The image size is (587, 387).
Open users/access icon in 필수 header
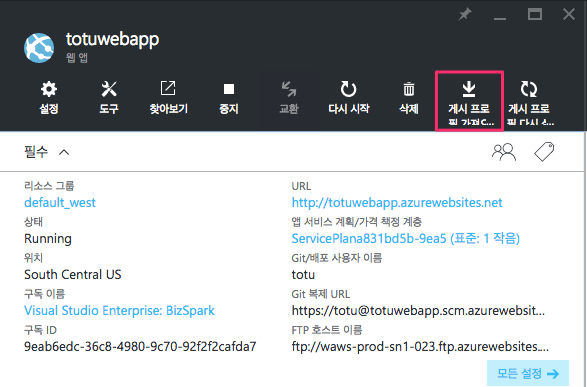click(504, 152)
